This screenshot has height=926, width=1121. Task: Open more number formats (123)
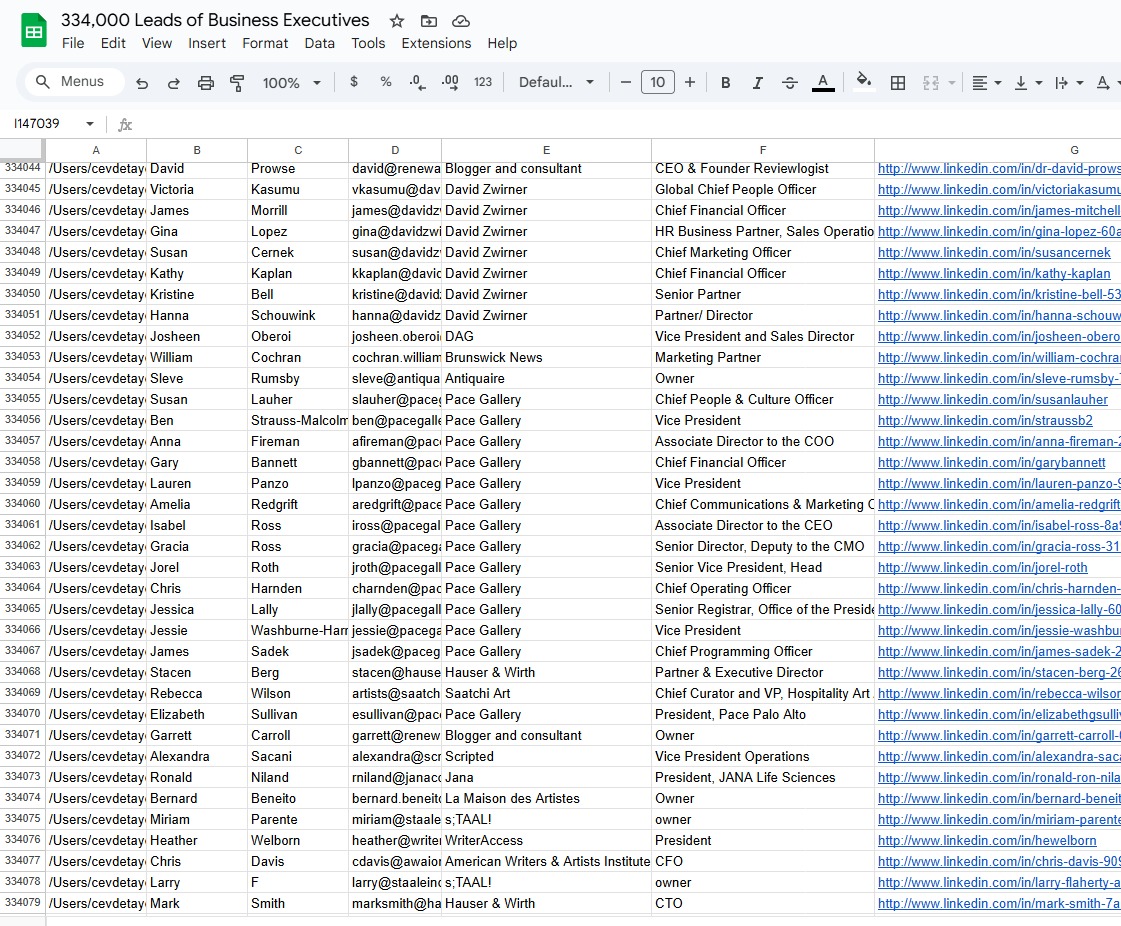click(483, 82)
